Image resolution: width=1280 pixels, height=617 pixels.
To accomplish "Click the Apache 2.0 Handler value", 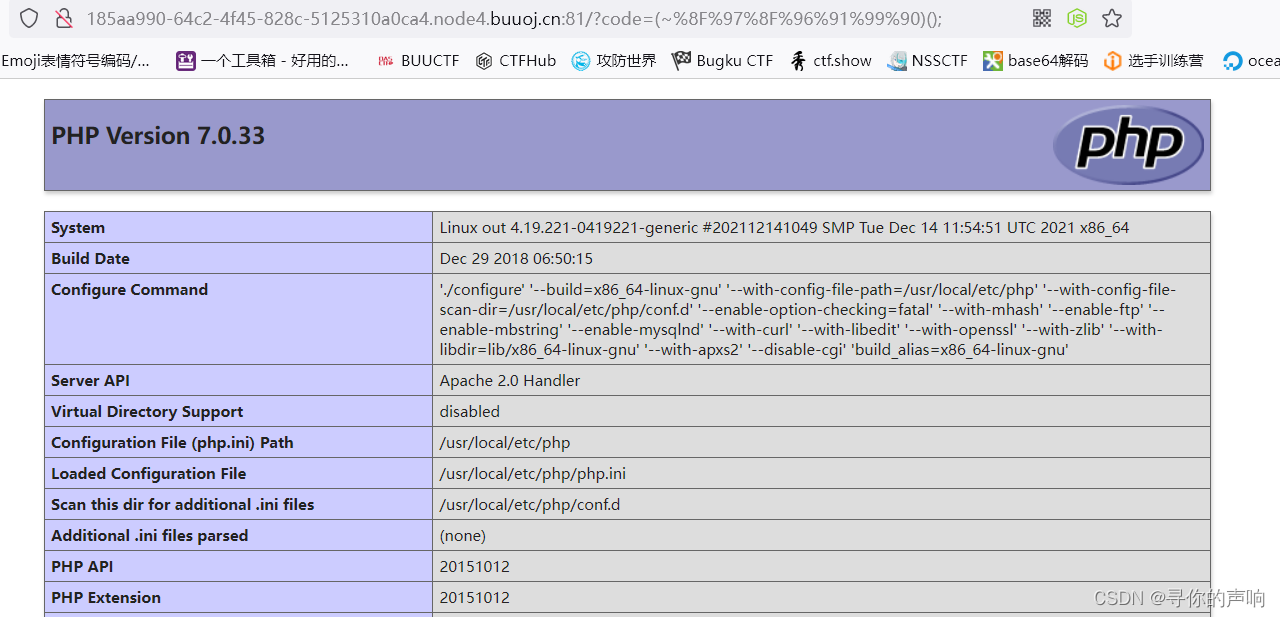I will [x=510, y=381].
